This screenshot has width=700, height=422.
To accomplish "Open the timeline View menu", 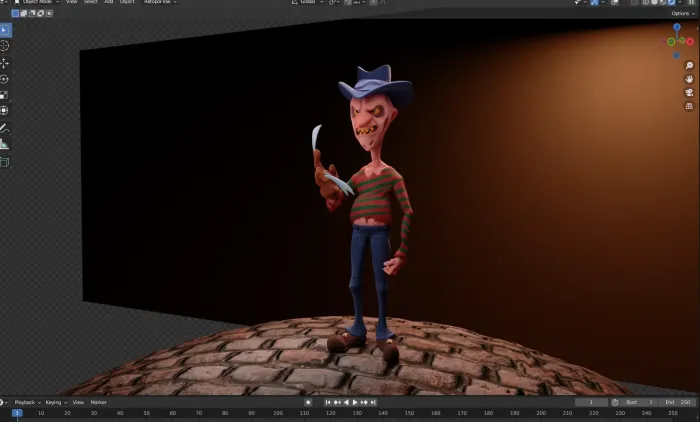I will [78, 402].
